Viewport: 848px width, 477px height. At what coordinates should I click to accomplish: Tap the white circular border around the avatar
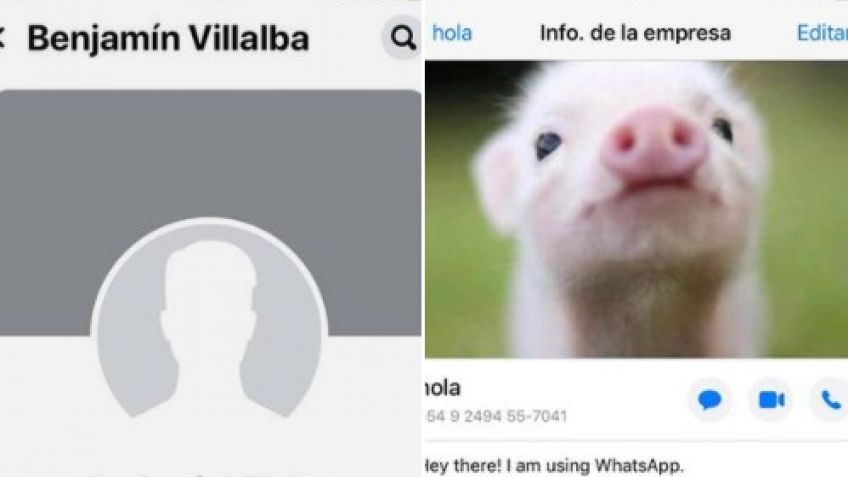tap(209, 221)
